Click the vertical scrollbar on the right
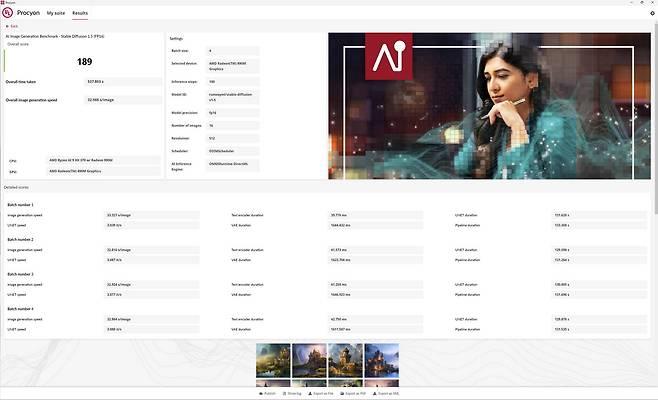Screen dimensions: 658x400 pyautogui.click(x=654, y=120)
